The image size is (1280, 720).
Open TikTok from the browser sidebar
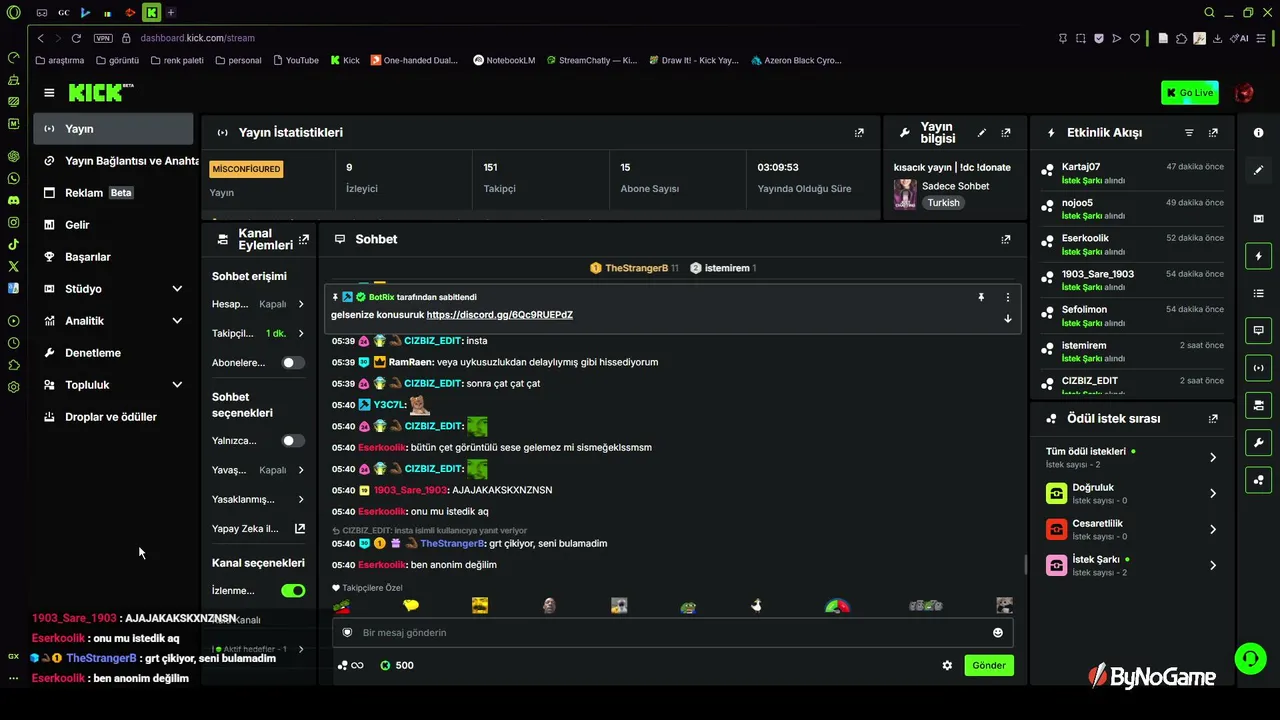pos(13,244)
